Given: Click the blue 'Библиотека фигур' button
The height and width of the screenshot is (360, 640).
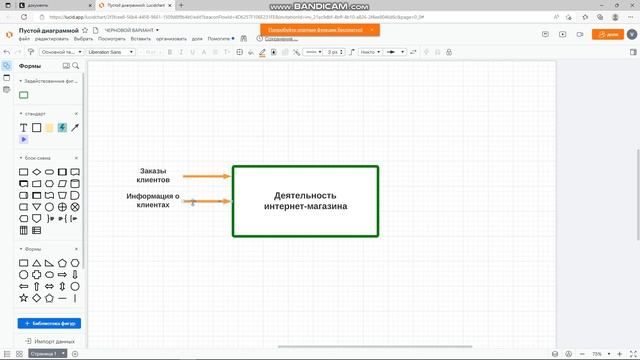Looking at the screenshot, I should (x=49, y=323).
